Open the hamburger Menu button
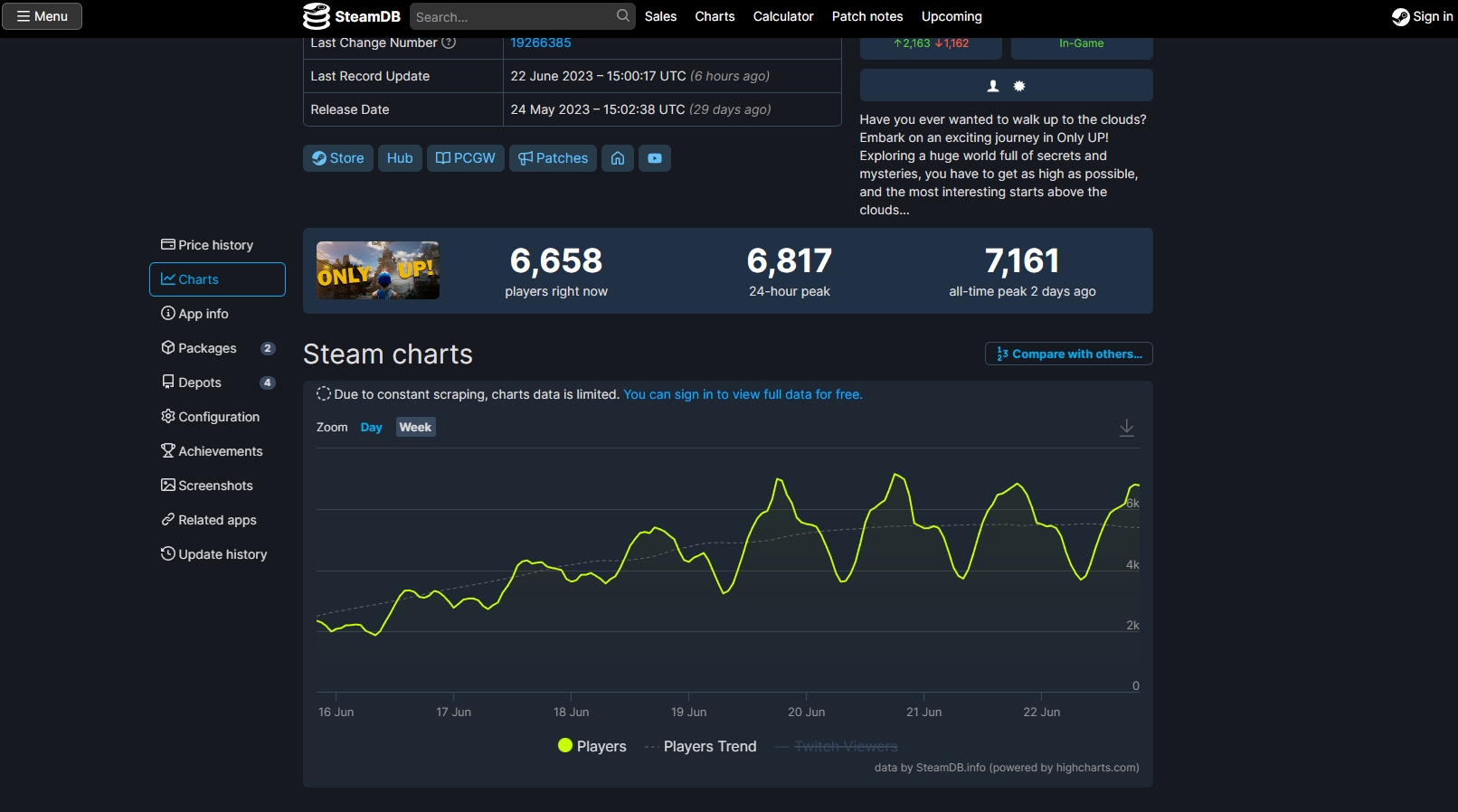Image resolution: width=1458 pixels, height=812 pixels. pyautogui.click(x=42, y=16)
